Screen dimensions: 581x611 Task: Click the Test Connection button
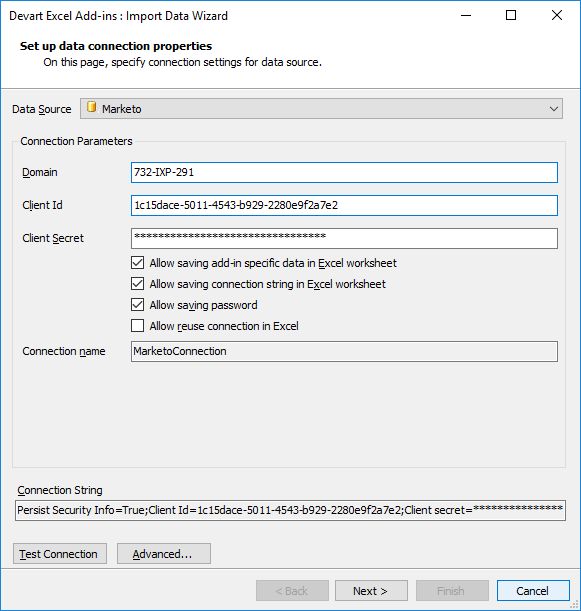60,554
